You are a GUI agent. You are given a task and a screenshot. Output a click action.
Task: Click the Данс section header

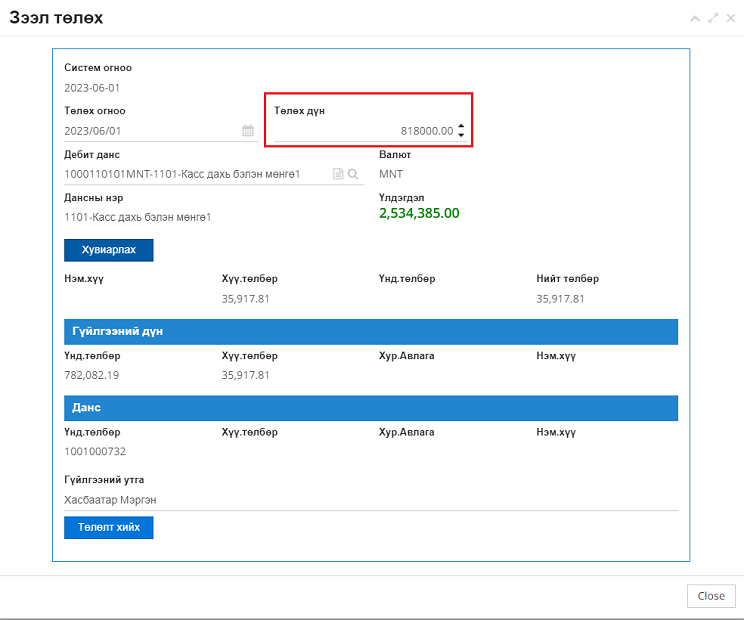coord(371,408)
